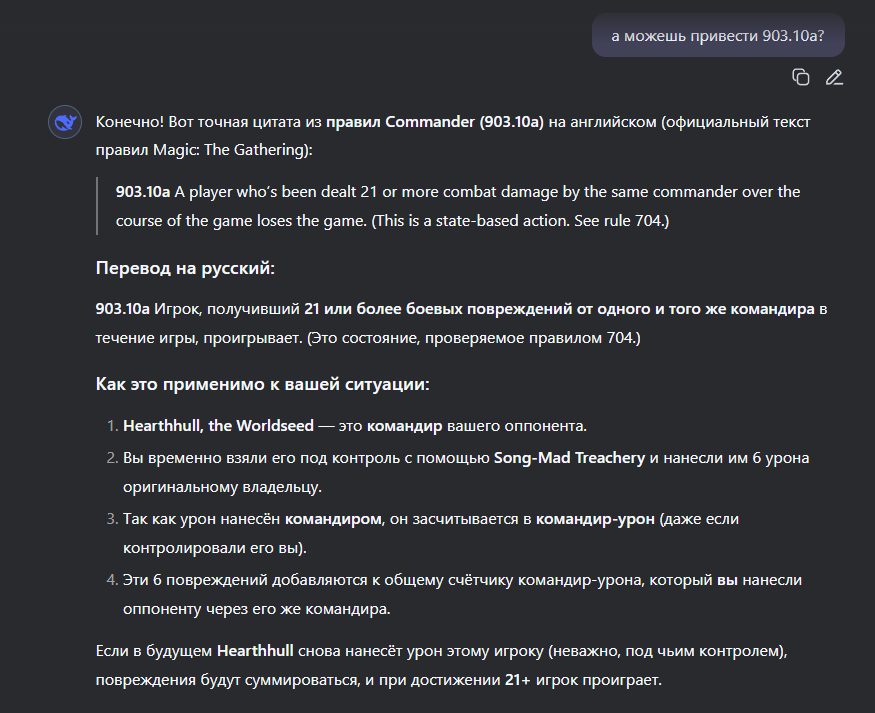The width and height of the screenshot is (875, 713).
Task: Click bold "Hearthhull" in the final paragraph
Action: (x=255, y=652)
